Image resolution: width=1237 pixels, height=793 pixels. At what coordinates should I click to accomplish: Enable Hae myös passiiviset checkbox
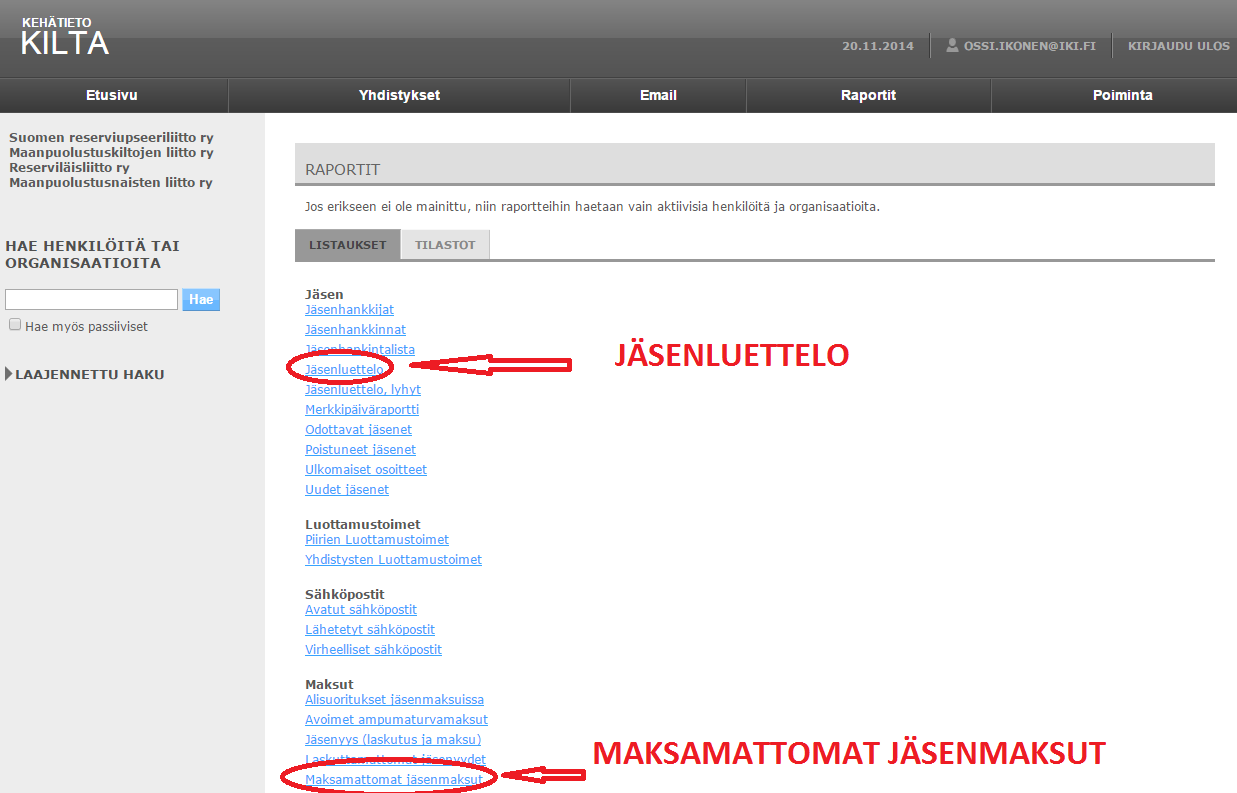tap(15, 325)
